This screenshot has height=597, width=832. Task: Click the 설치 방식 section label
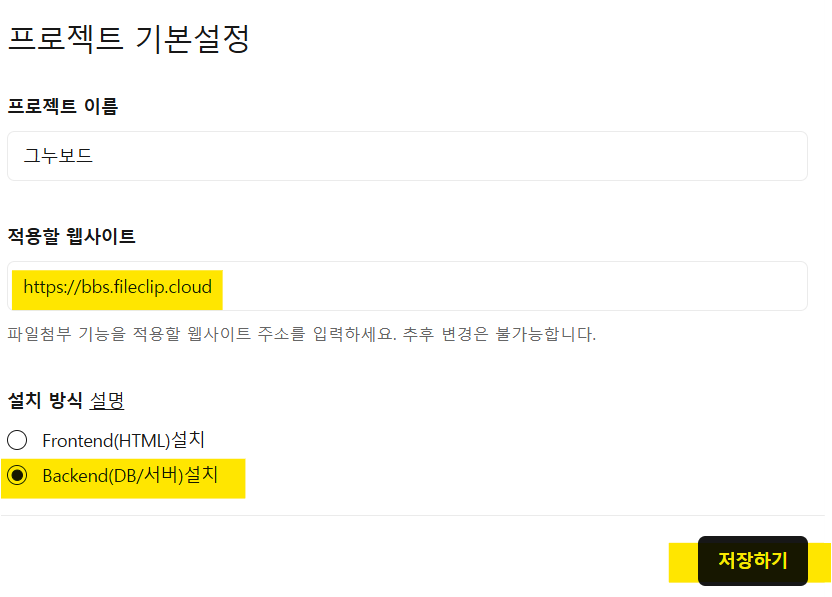[44, 401]
